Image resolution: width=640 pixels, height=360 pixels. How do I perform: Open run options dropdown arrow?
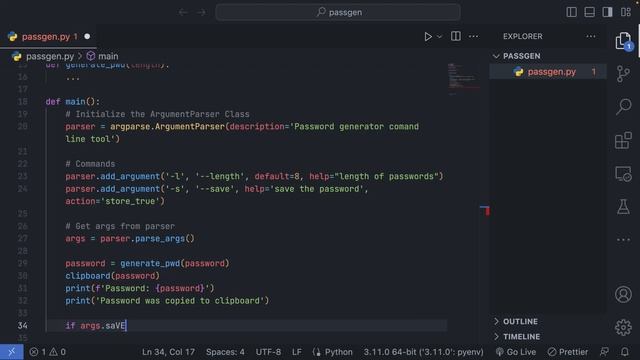(440, 37)
